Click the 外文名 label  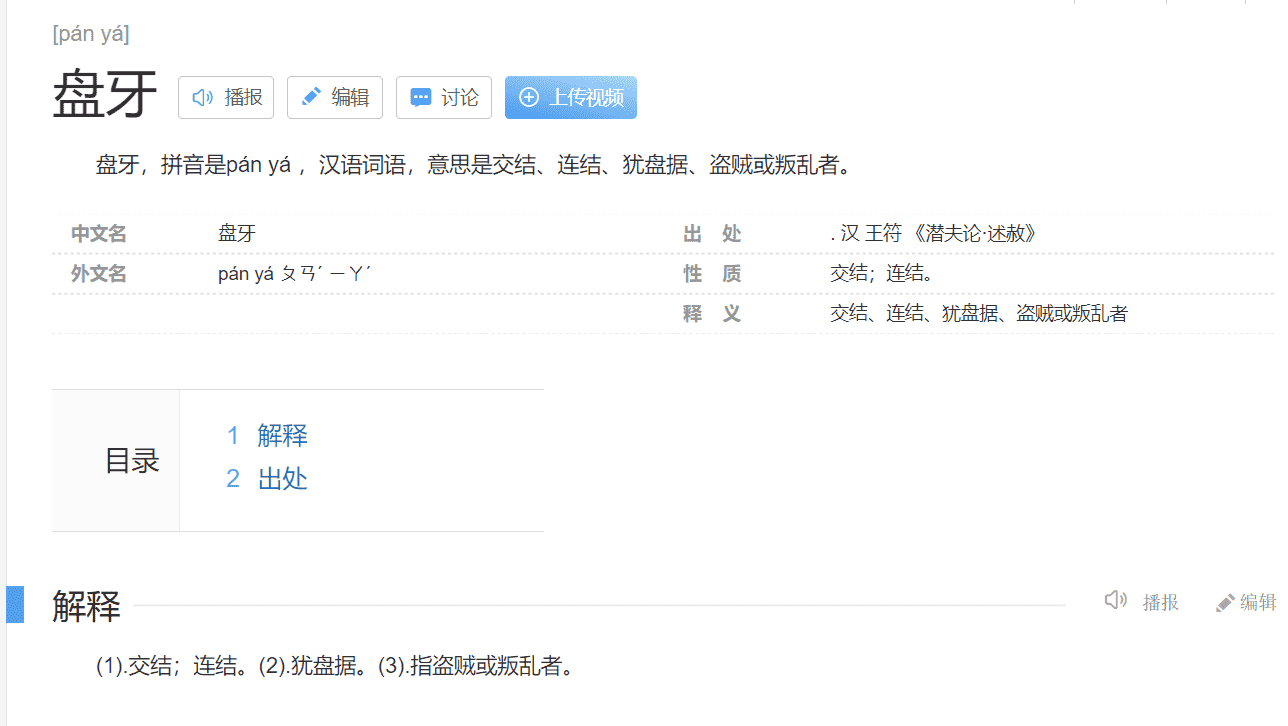pyautogui.click(x=99, y=274)
